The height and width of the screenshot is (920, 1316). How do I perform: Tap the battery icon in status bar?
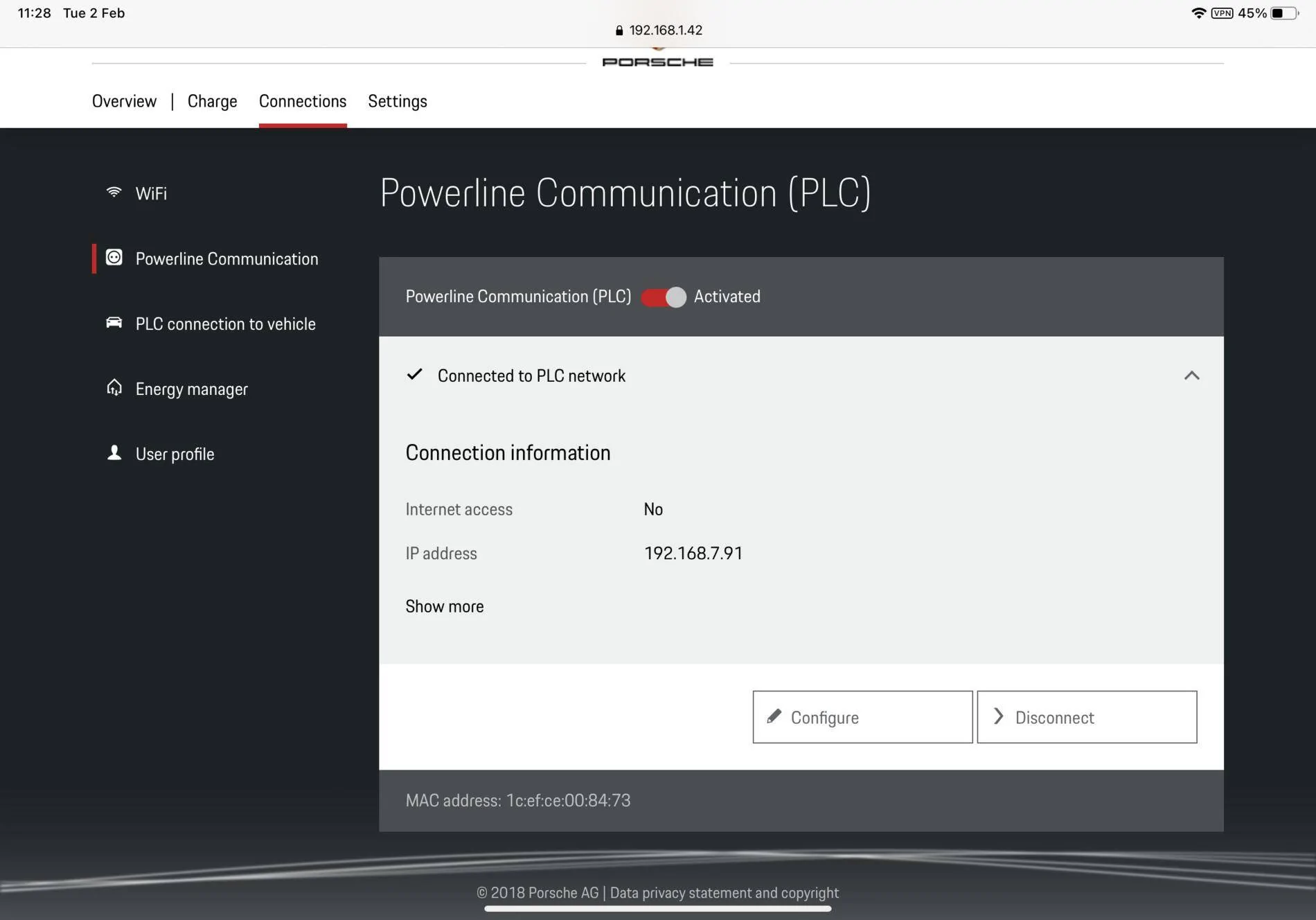click(x=1284, y=13)
